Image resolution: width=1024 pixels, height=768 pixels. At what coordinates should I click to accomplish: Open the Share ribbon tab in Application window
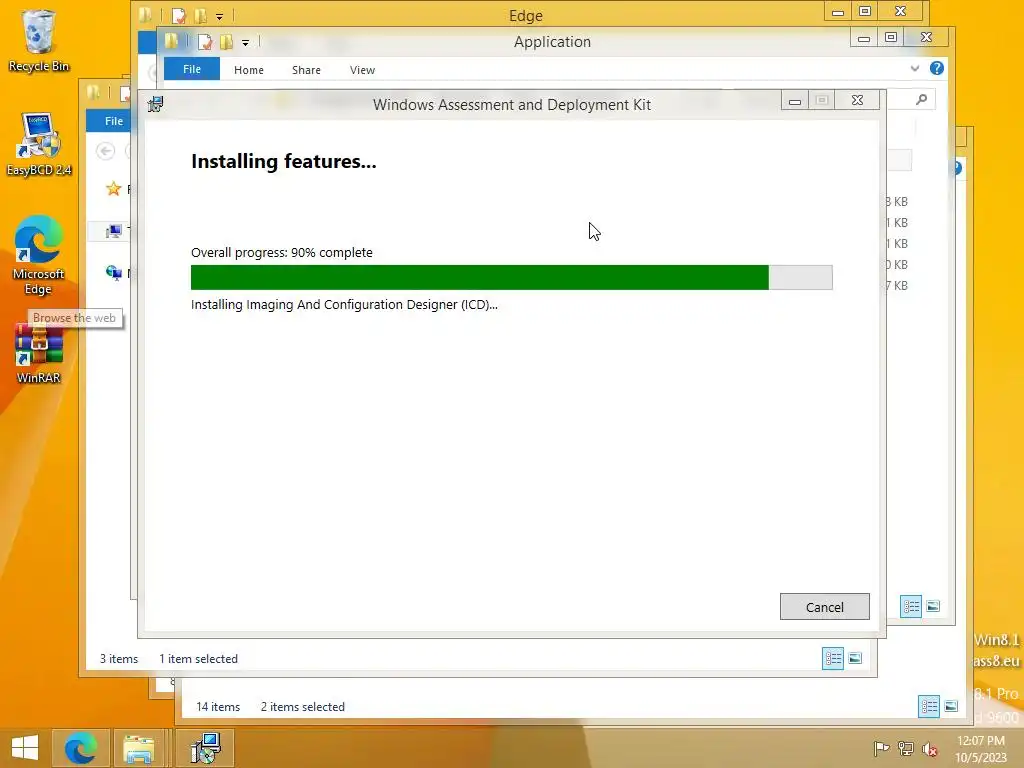[306, 70]
